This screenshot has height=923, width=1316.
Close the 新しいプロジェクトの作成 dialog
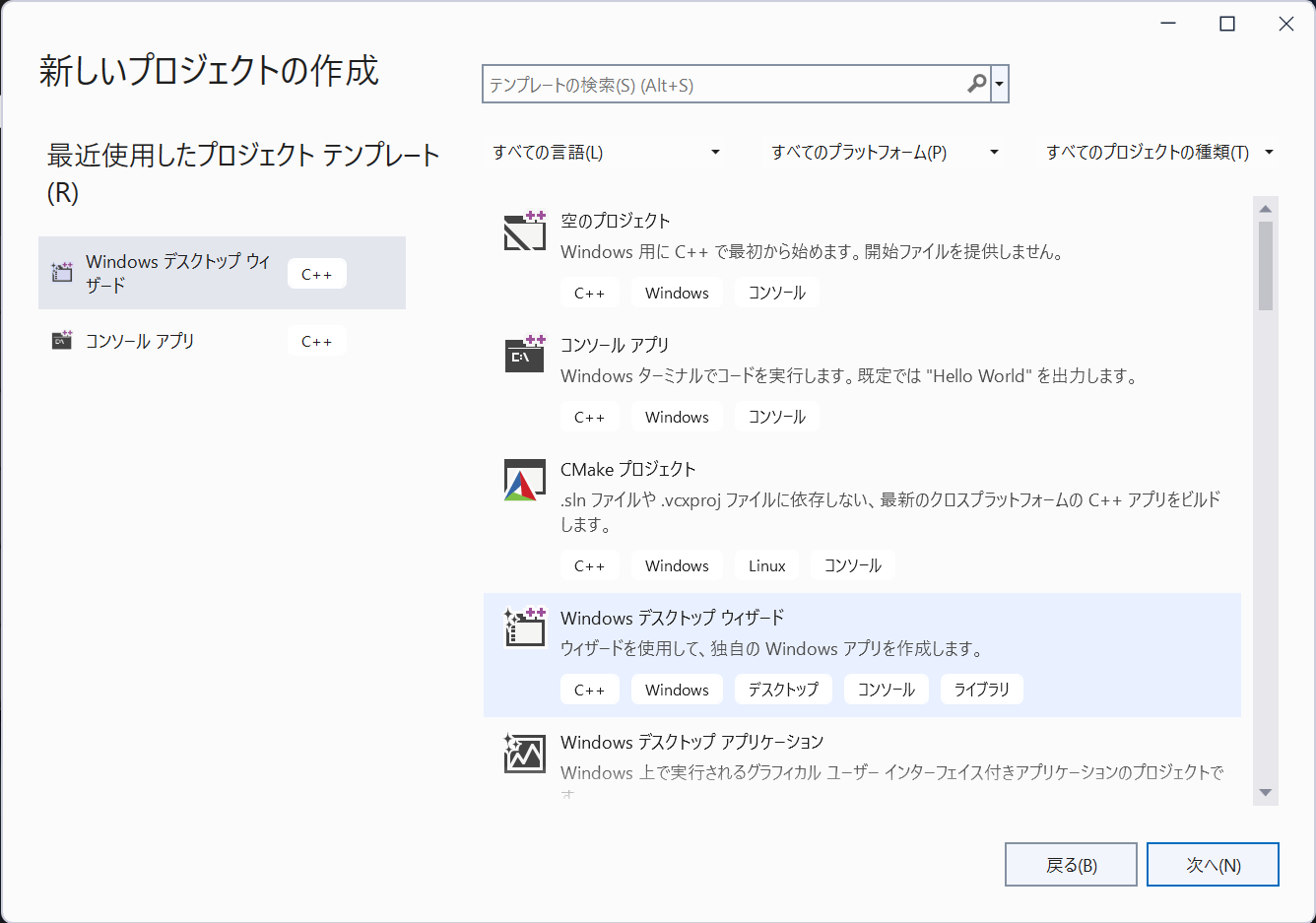point(1286,24)
